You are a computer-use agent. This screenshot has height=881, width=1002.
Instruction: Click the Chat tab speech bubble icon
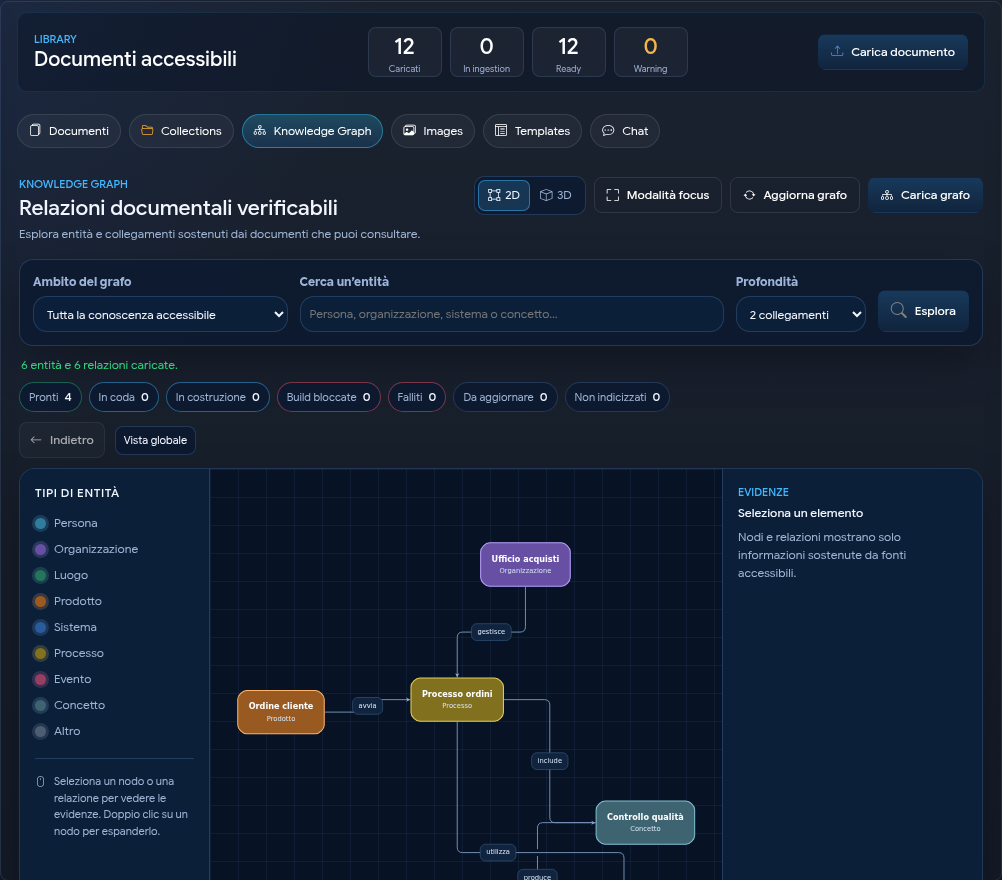[608, 130]
